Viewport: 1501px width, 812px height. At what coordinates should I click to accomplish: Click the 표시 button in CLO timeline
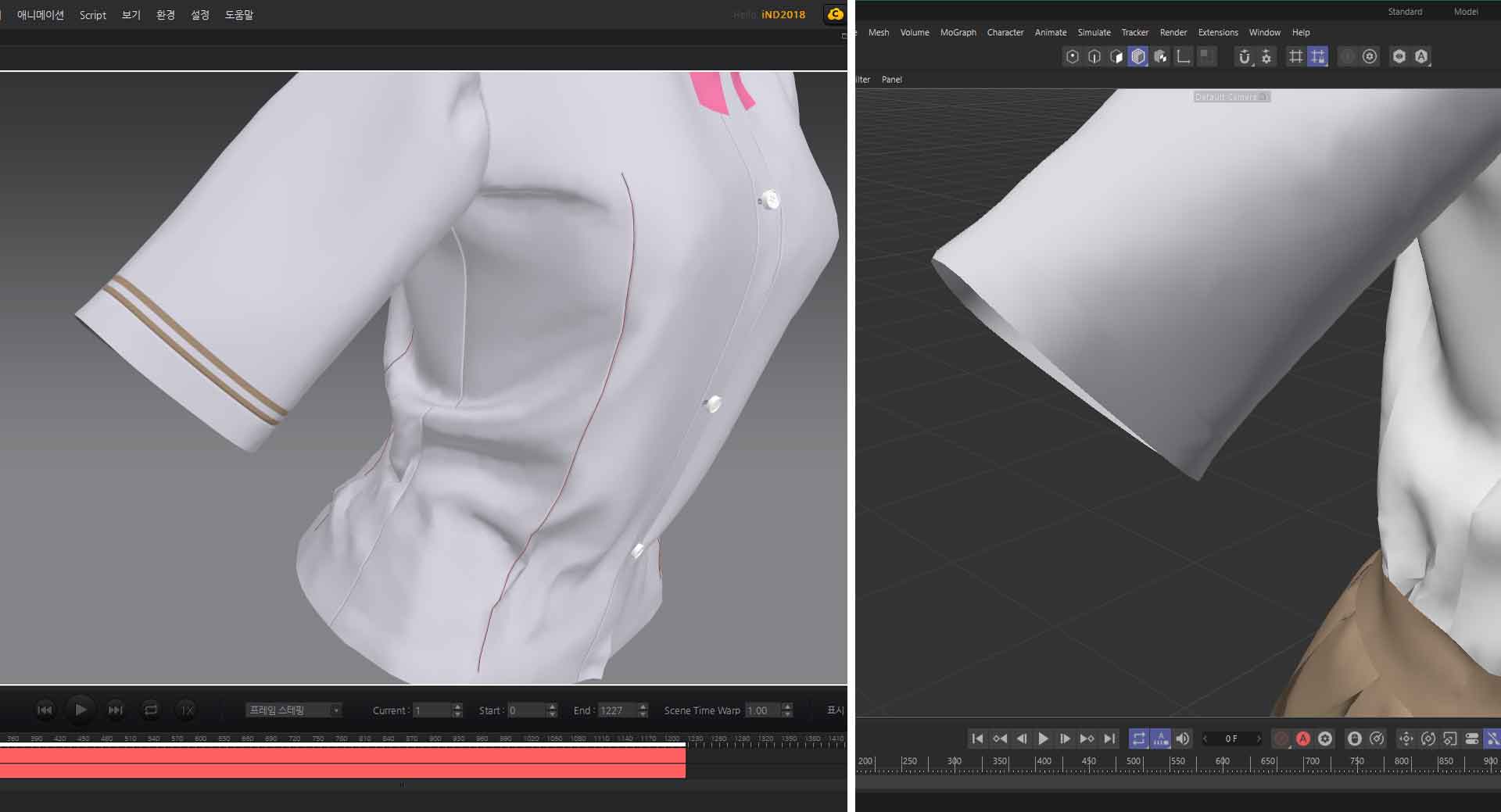(835, 710)
